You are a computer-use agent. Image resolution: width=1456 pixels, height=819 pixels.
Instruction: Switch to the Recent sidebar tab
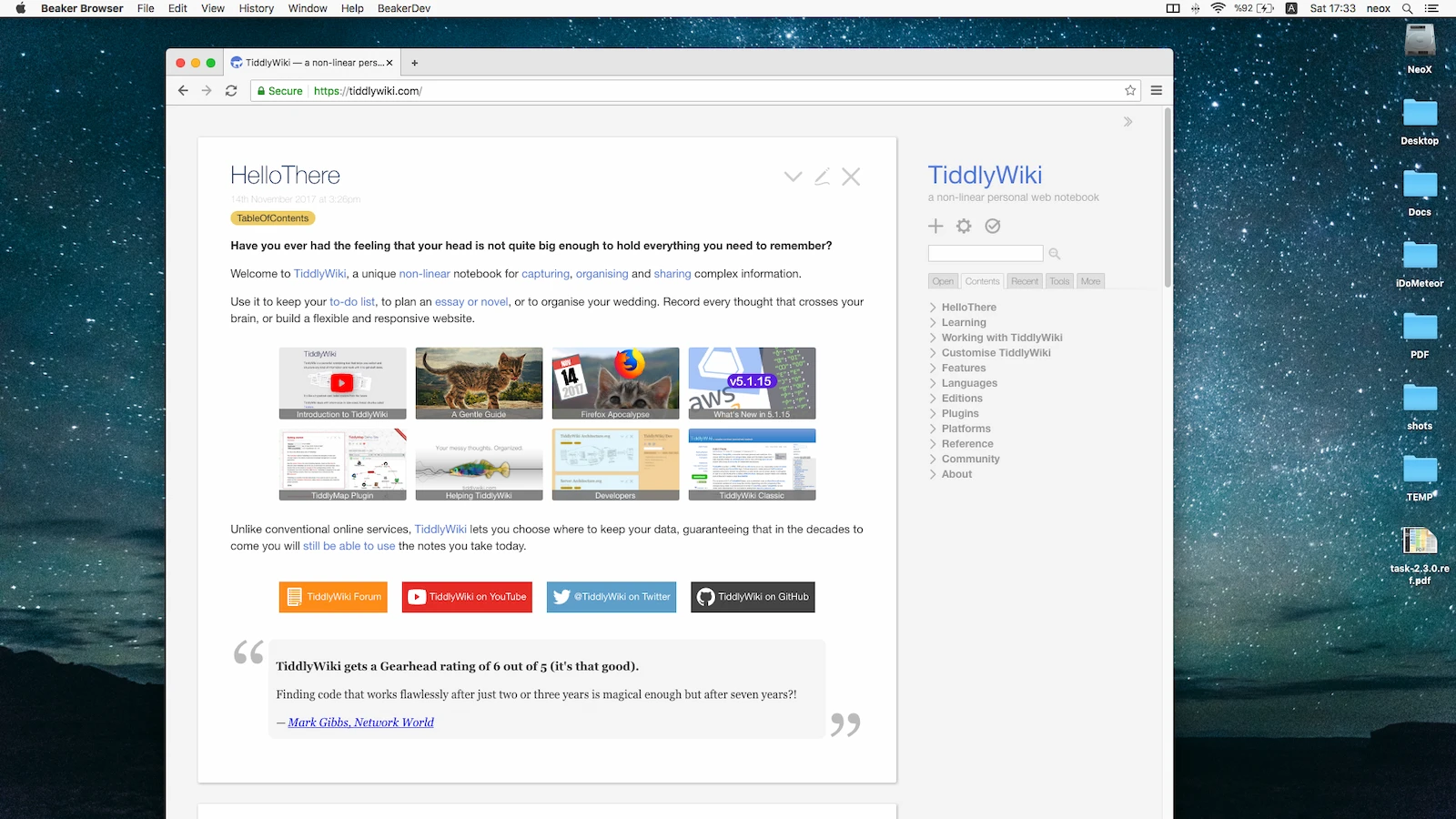tap(1025, 281)
